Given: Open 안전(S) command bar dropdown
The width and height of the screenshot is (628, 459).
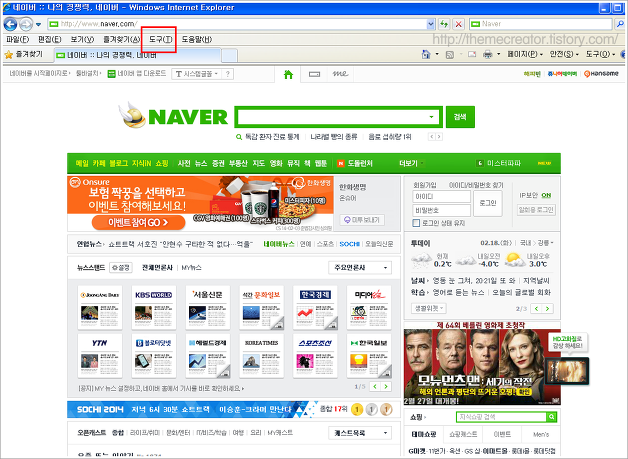Looking at the screenshot, I should [x=564, y=54].
